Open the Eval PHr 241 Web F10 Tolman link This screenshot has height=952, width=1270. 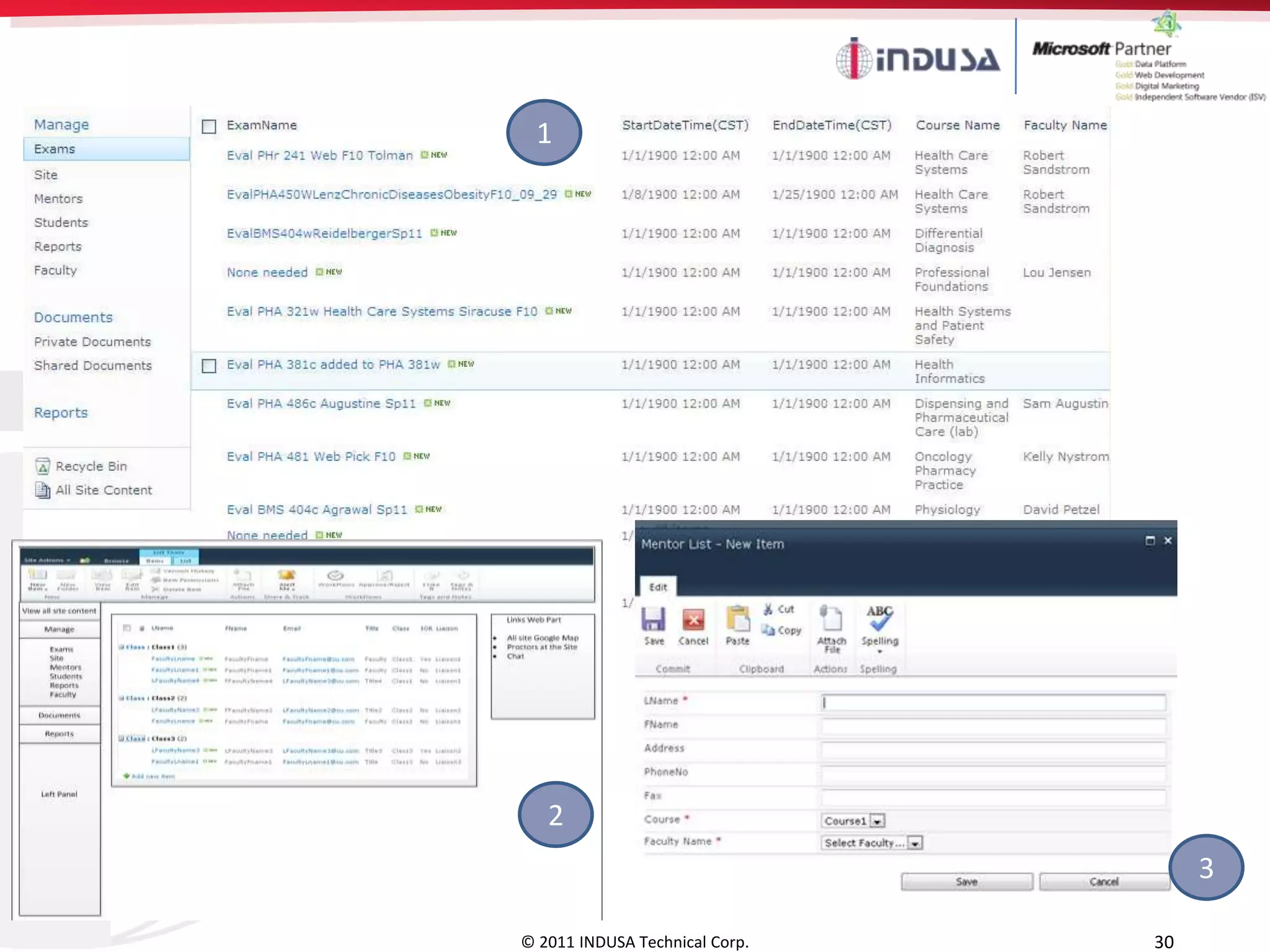coord(319,156)
